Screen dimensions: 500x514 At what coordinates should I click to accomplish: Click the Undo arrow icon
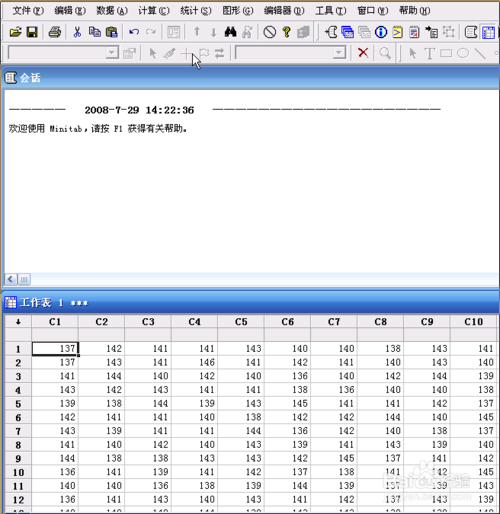pos(134,32)
